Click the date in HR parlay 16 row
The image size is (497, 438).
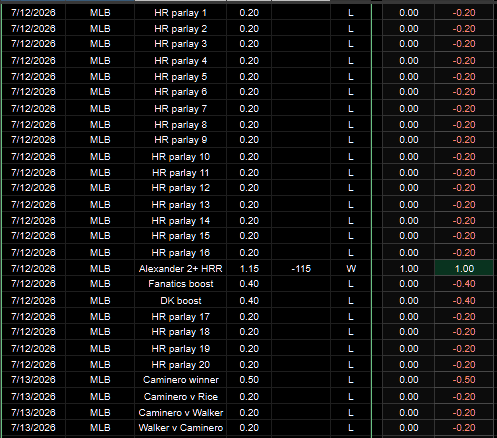click(33, 253)
